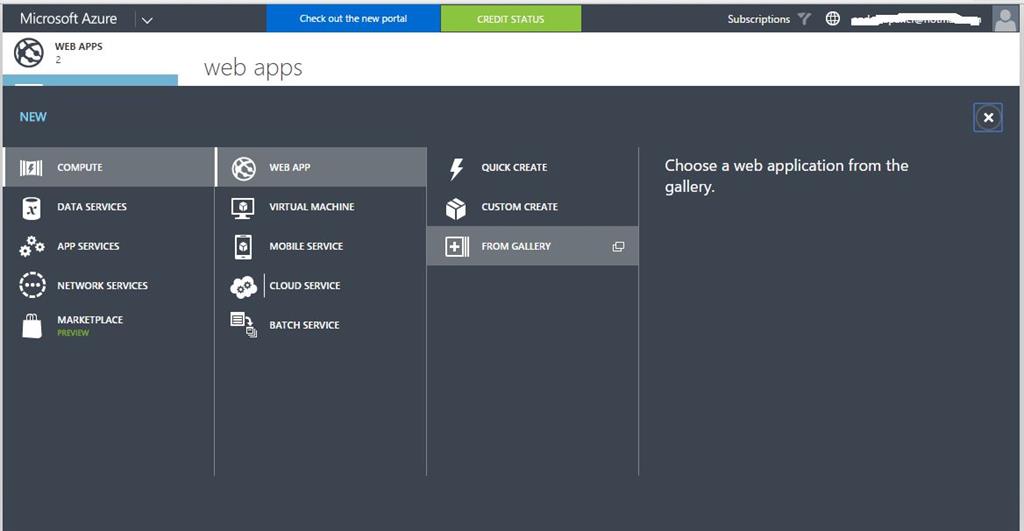Click the Compute barcode icon
This screenshot has width=1024, height=531.
coord(31,168)
